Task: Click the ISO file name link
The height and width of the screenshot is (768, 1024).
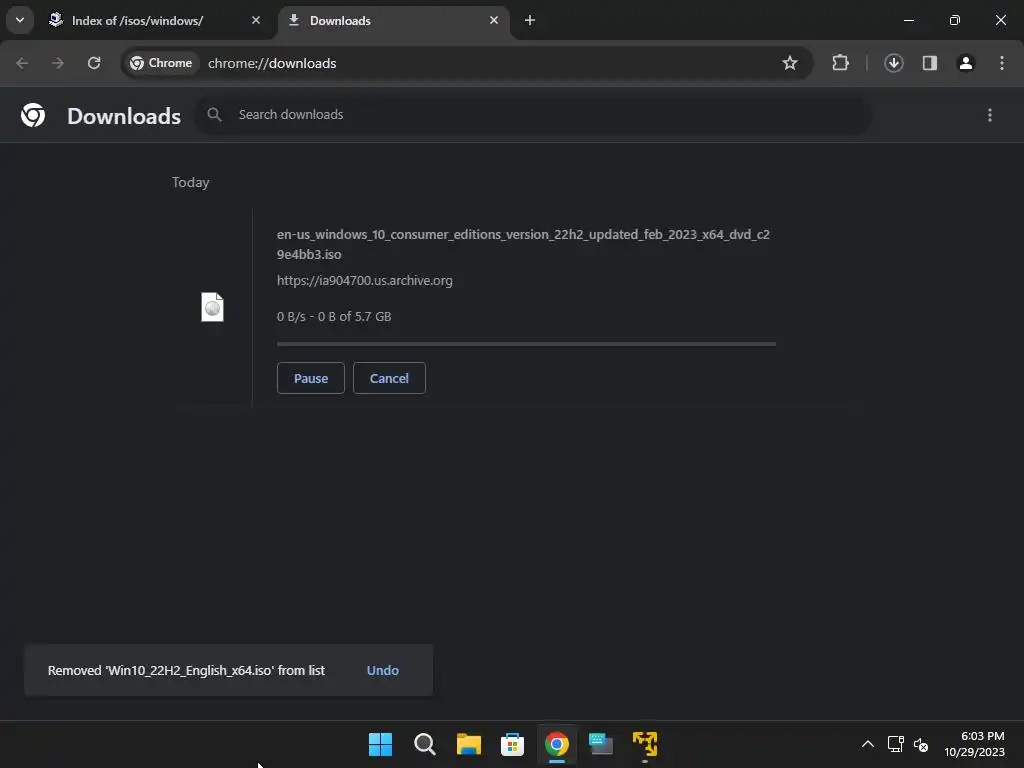Action: 523,244
